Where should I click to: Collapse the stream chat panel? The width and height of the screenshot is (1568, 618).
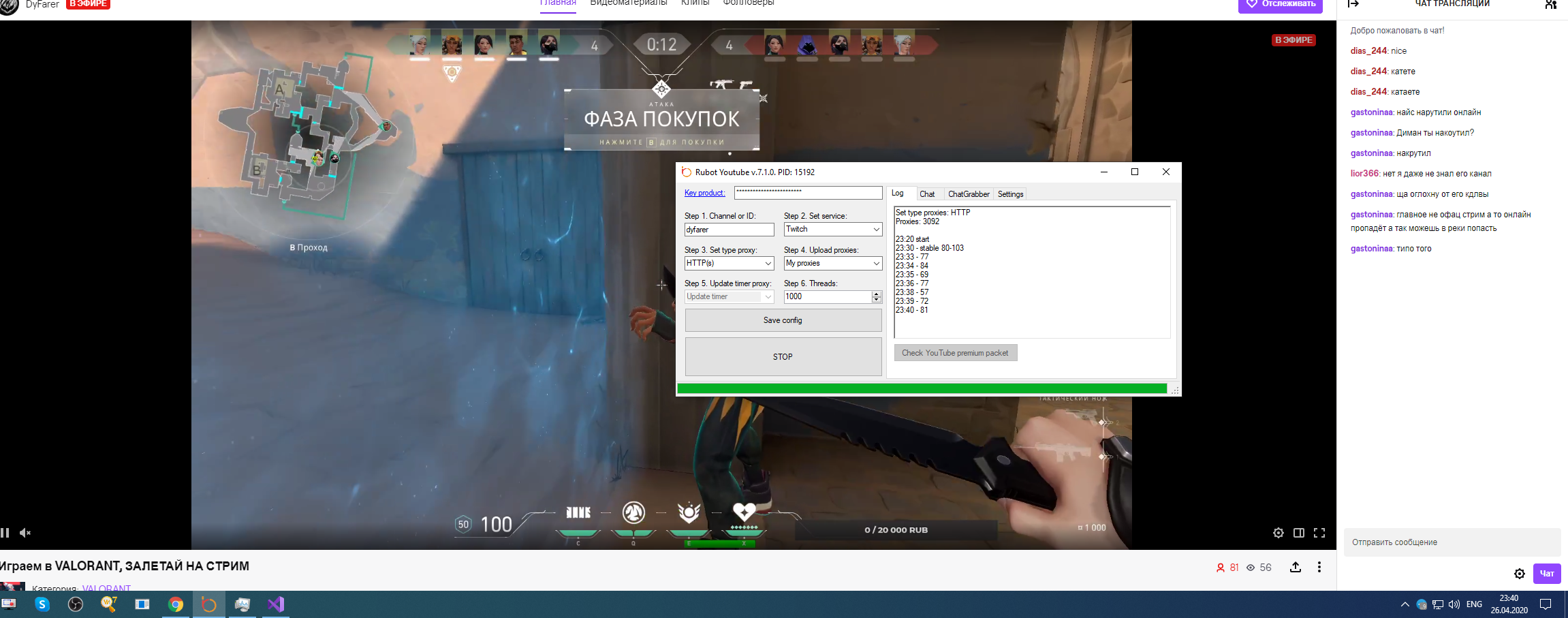[x=1353, y=4]
